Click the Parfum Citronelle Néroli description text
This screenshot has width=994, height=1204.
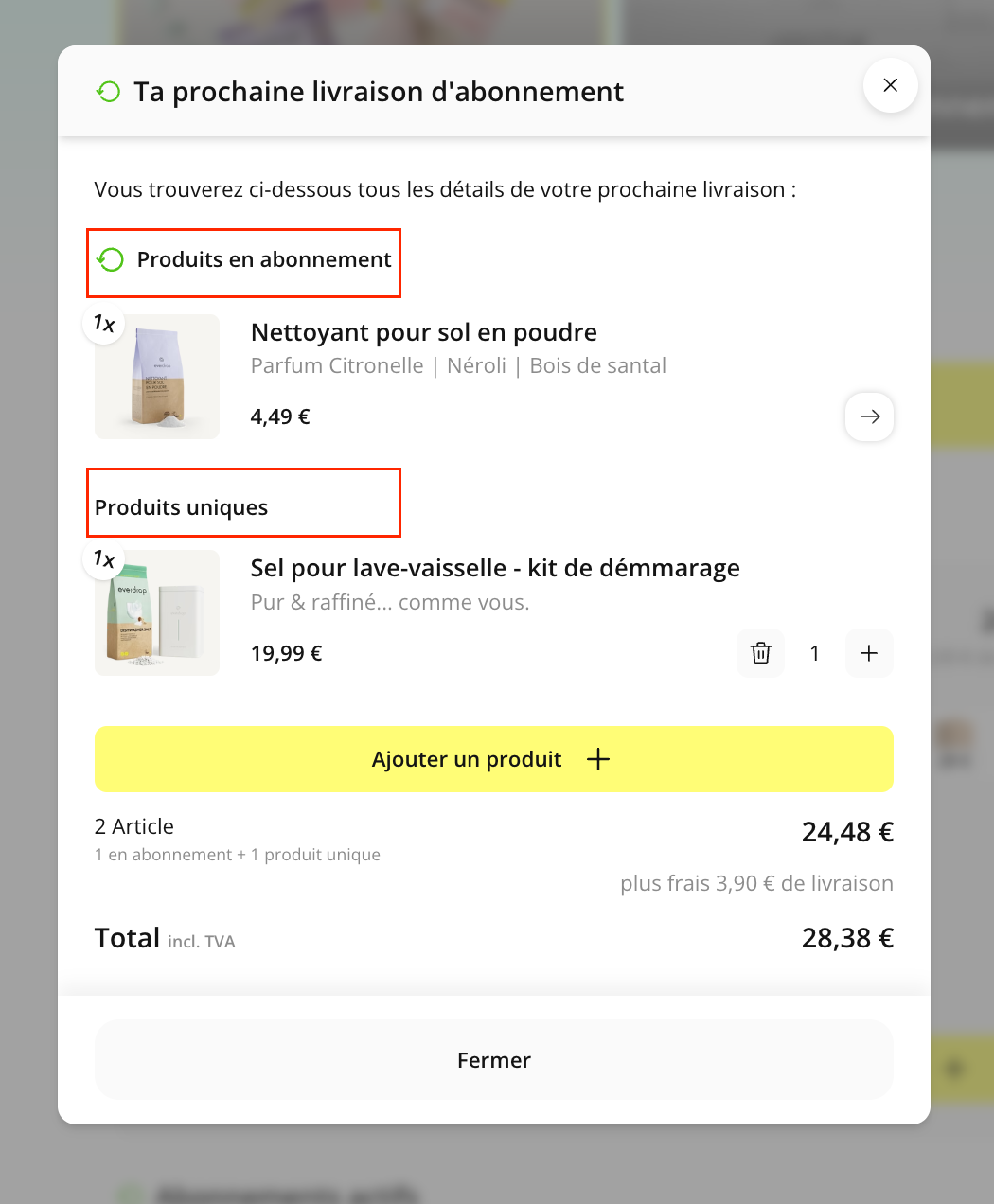(458, 366)
